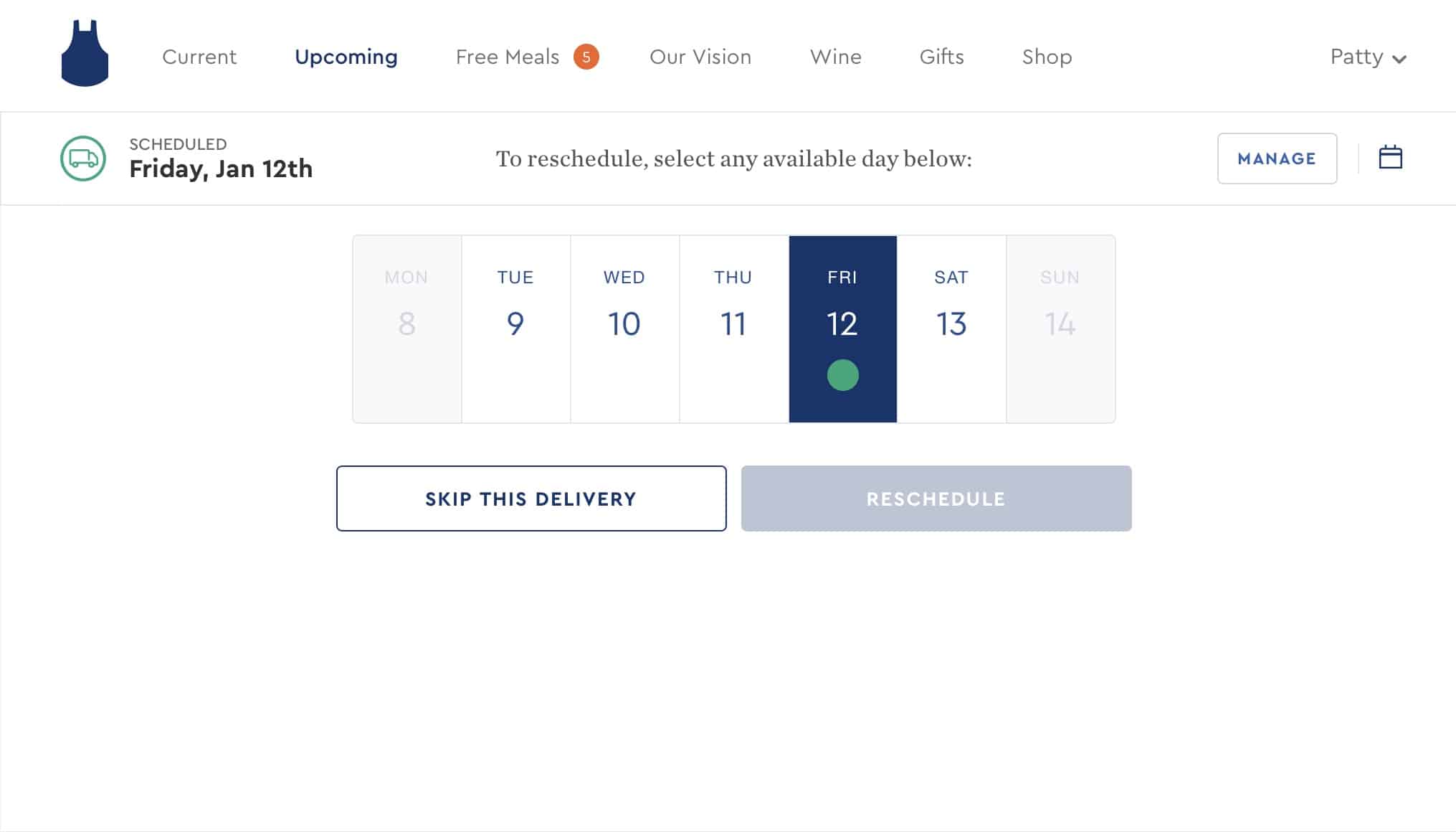Select Tuesday 9 as delivery day

[515, 329]
